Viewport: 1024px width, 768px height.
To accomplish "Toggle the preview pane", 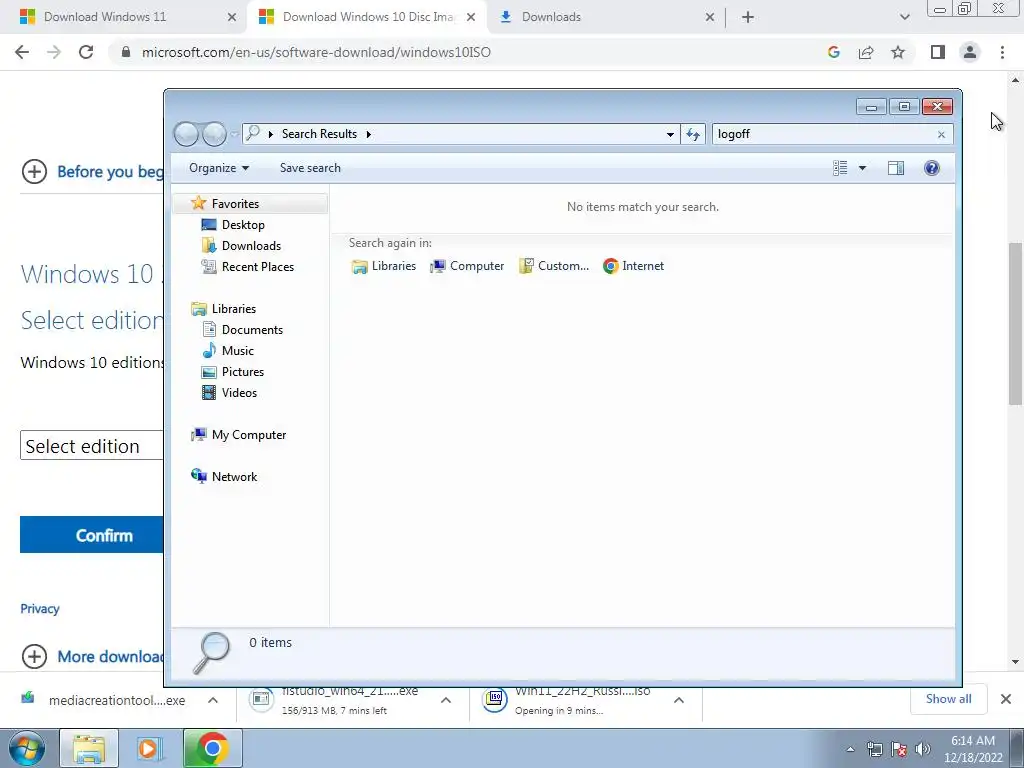I will click(896, 168).
